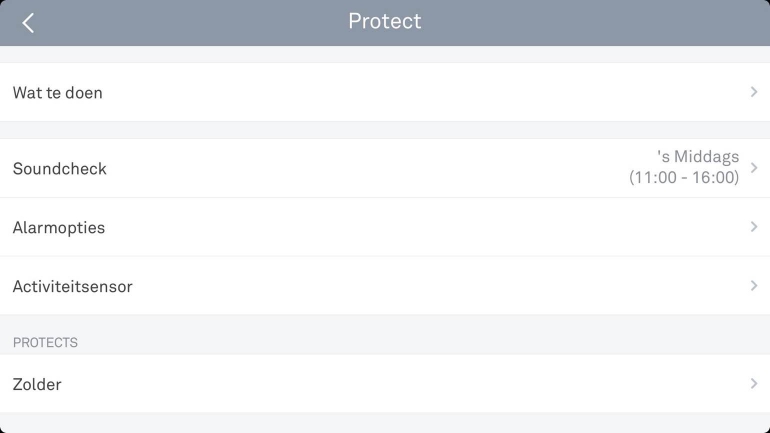Tap the chevron beside Soundcheck time
The height and width of the screenshot is (433, 770).
tap(754, 168)
